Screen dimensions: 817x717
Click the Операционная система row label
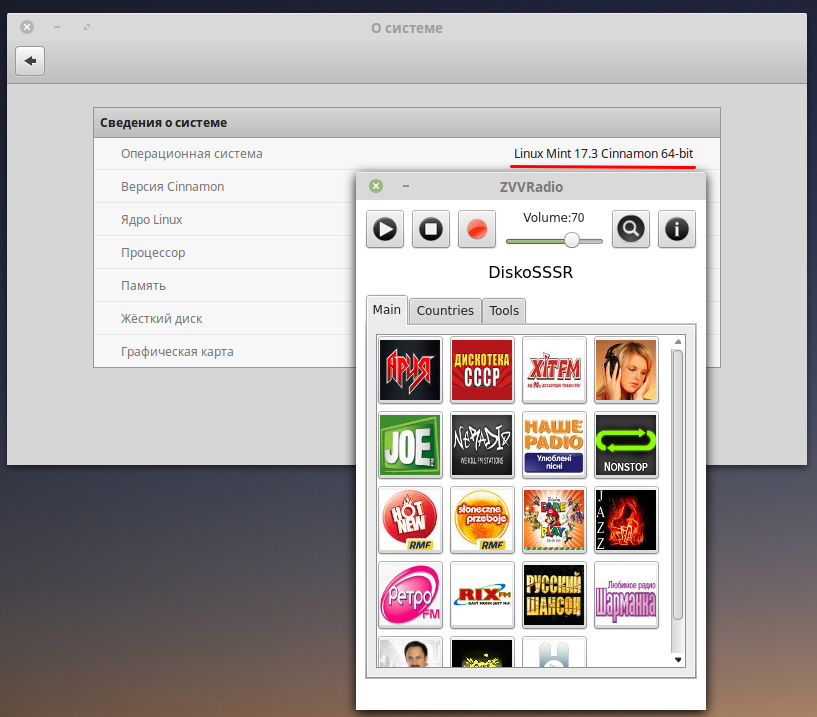[192, 154]
